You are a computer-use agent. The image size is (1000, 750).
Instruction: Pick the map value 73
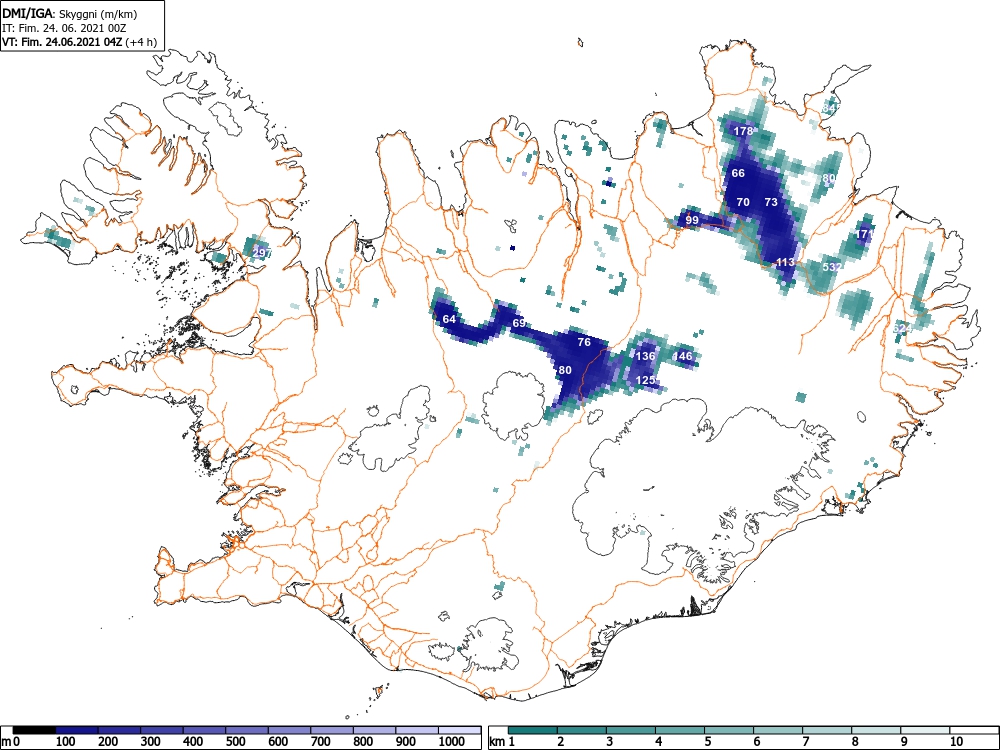pos(771,202)
